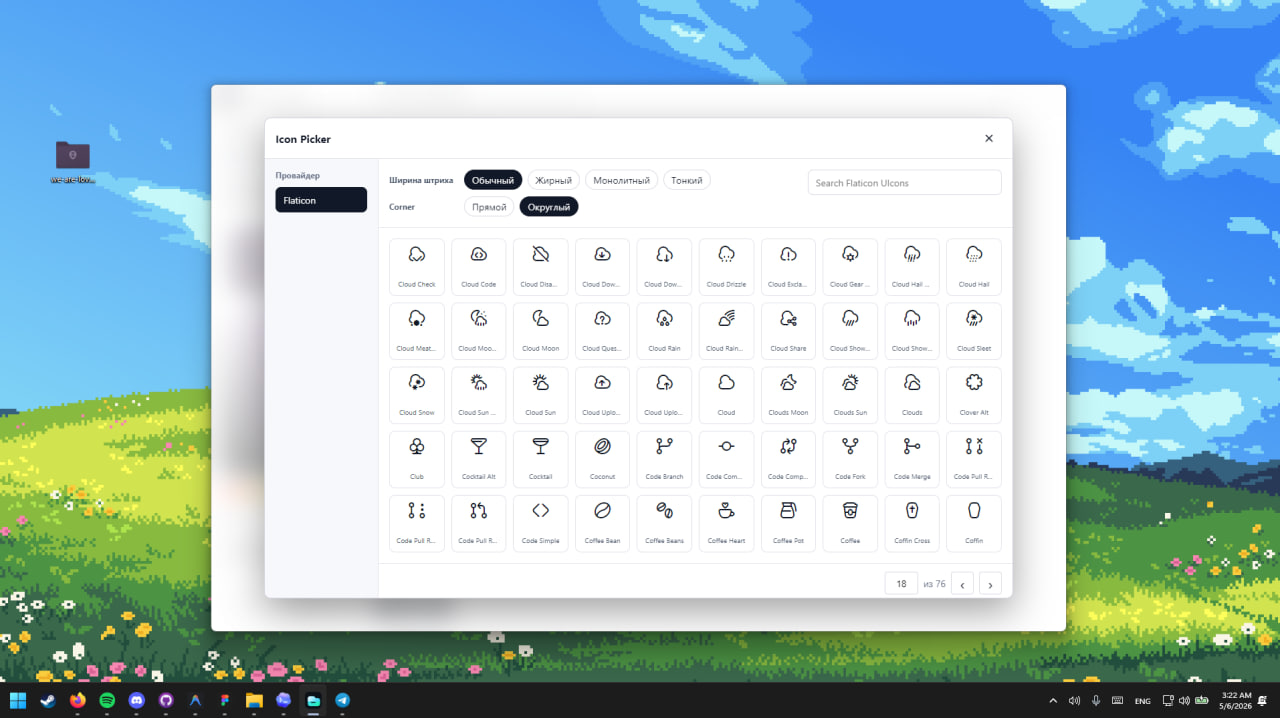The height and width of the screenshot is (718, 1280).
Task: Open Telegram from the taskbar
Action: 343,700
